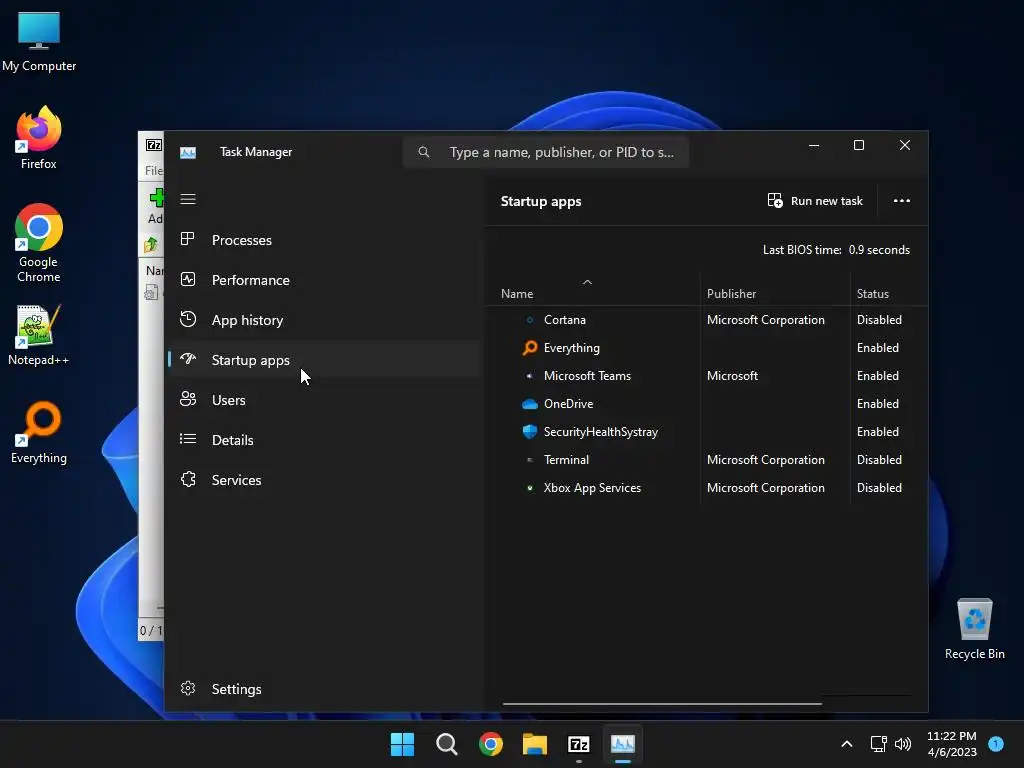1024x768 pixels.
Task: Click the Everything app icon in startup list
Action: 530,348
